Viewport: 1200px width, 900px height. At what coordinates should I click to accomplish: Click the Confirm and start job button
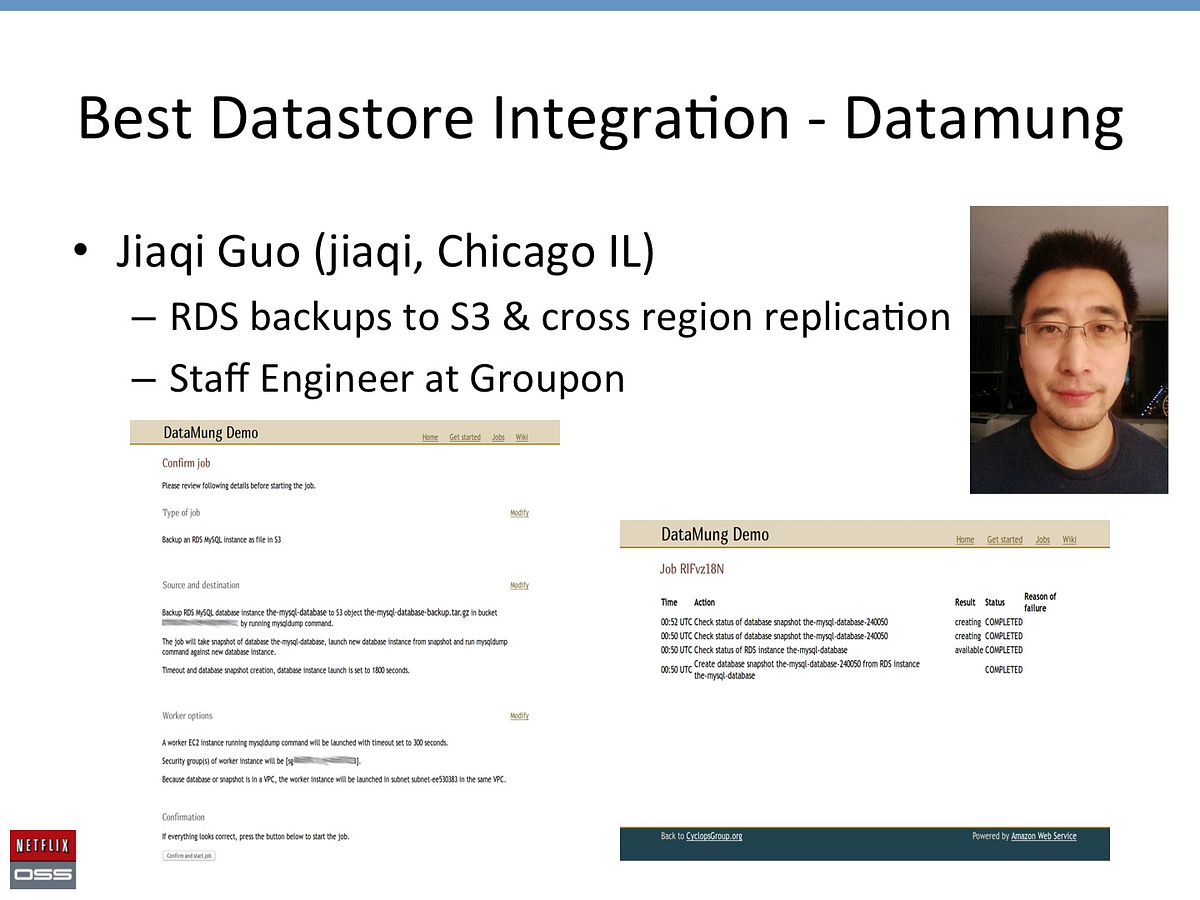click(x=189, y=856)
